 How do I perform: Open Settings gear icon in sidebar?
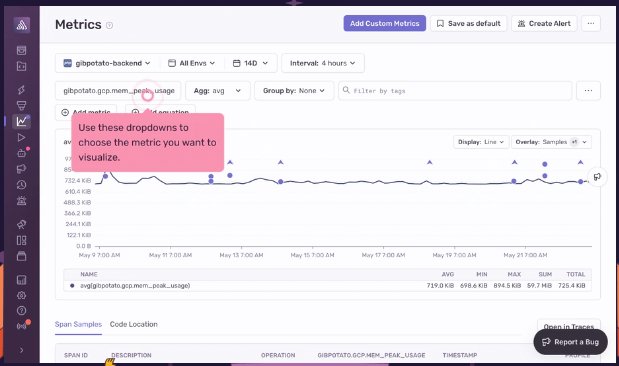pos(21,295)
